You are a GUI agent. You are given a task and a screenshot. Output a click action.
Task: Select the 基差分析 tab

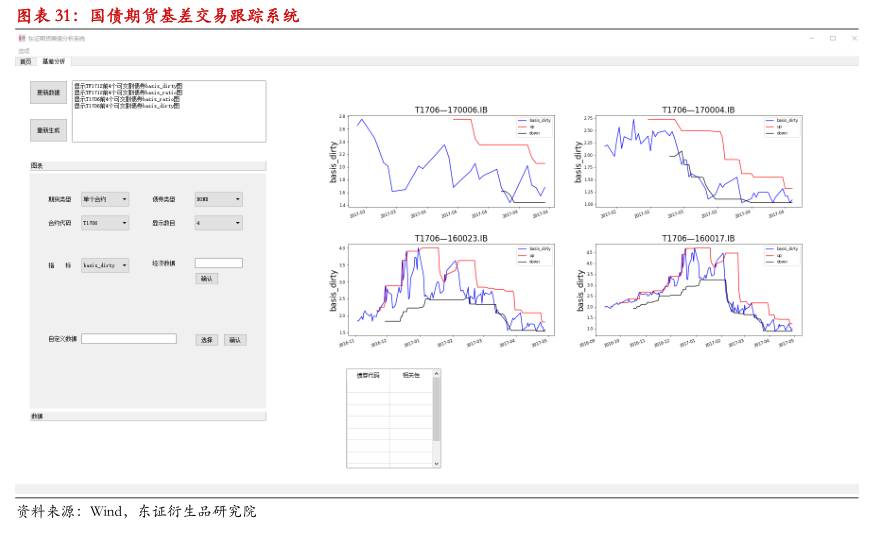pos(54,61)
